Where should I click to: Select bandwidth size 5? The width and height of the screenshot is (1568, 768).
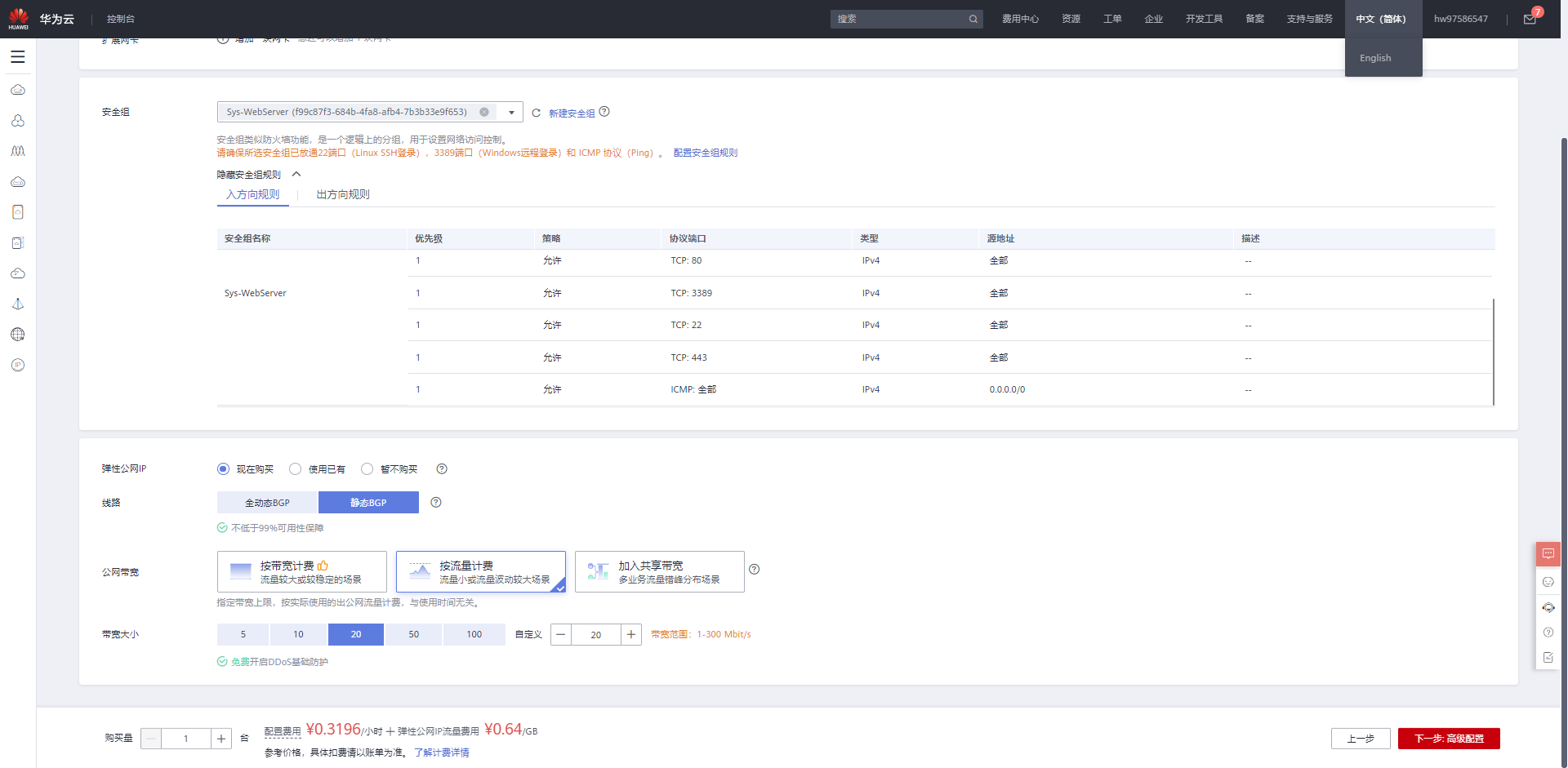pos(243,634)
